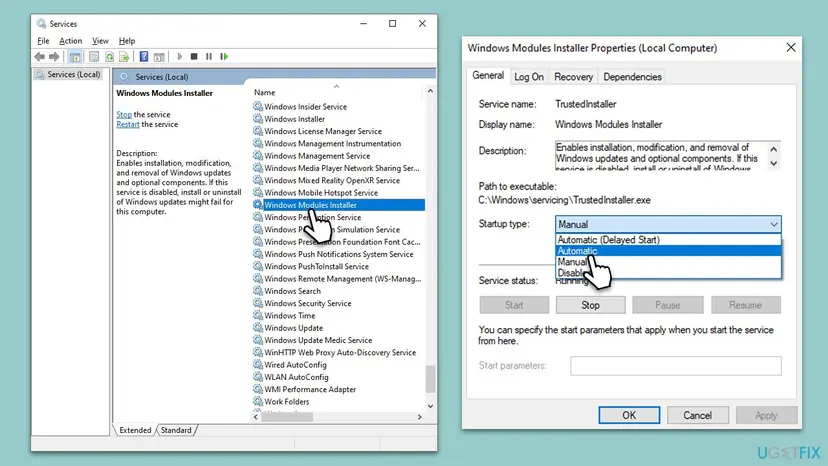
Task: Open the View menu
Action: 100,41
